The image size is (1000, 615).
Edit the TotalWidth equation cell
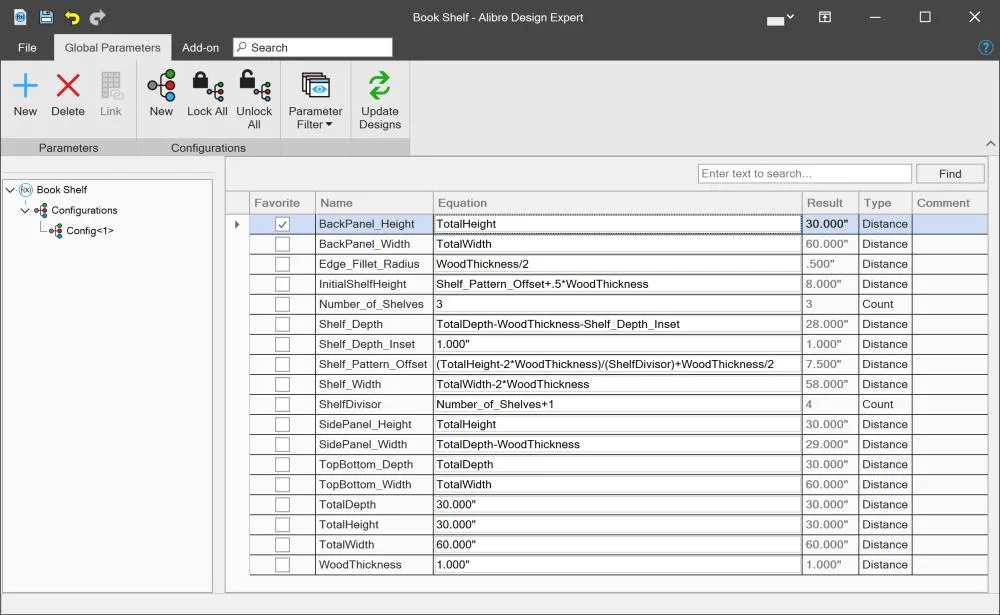point(617,545)
